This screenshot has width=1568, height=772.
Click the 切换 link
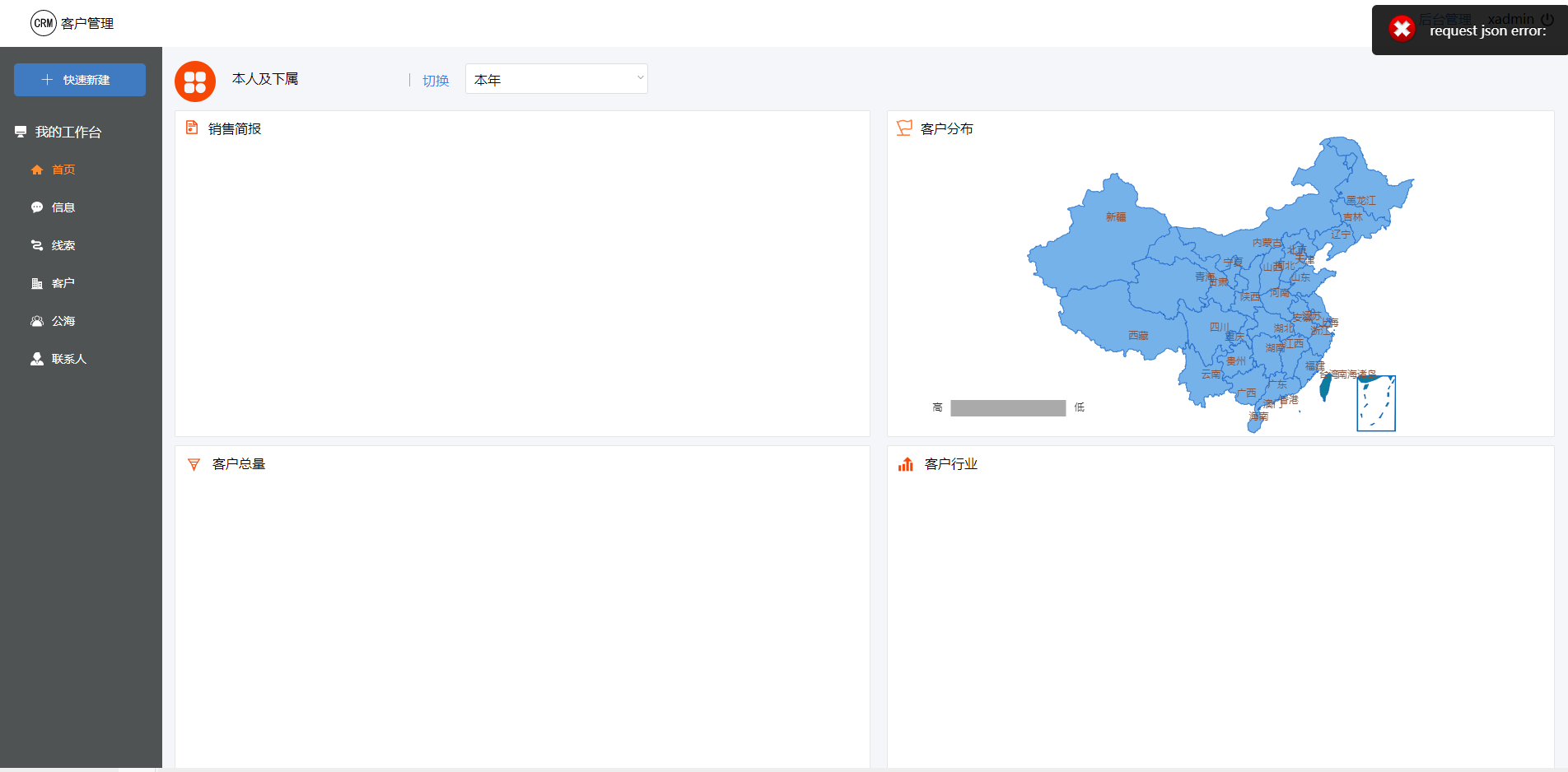point(436,81)
